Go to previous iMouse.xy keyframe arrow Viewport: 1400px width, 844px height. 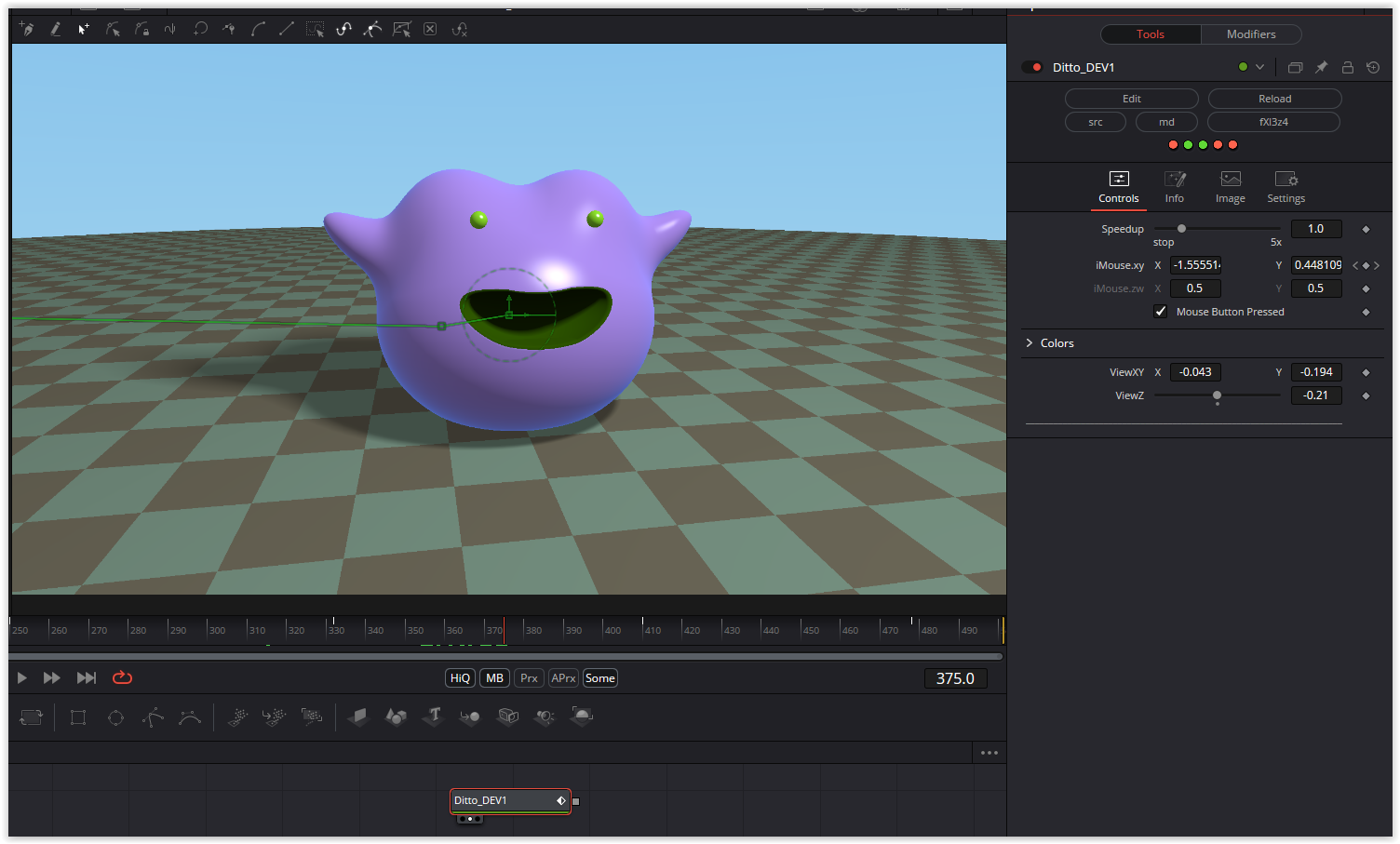pyautogui.click(x=1355, y=265)
